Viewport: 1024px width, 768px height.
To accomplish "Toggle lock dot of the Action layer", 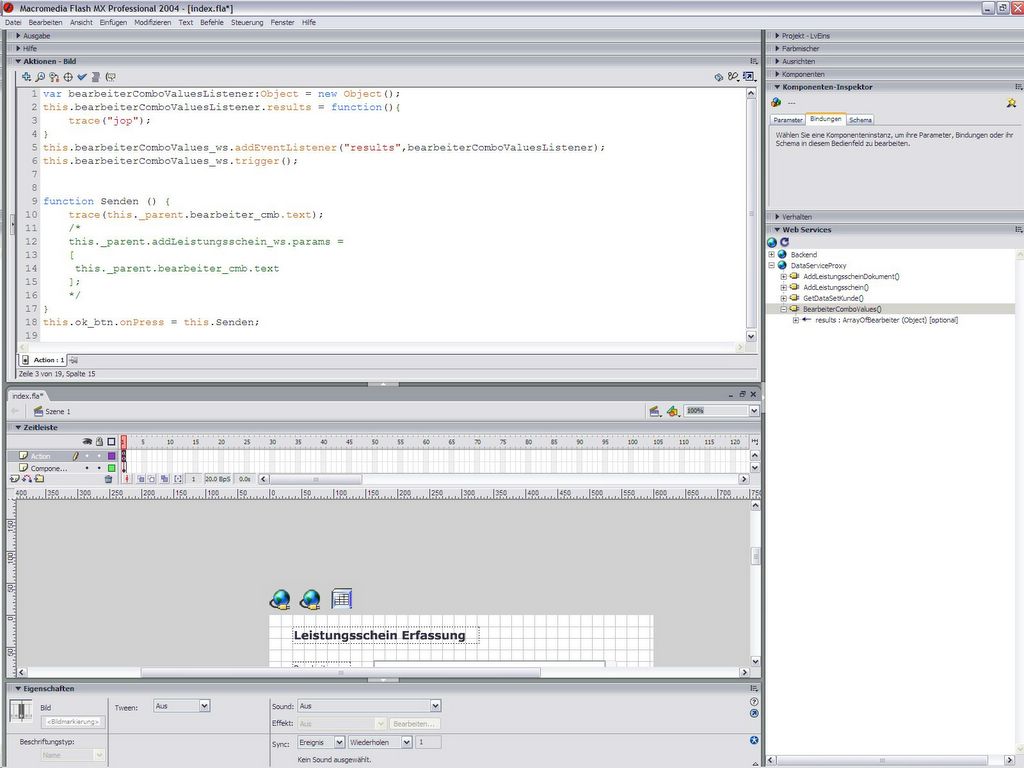I will coord(99,456).
